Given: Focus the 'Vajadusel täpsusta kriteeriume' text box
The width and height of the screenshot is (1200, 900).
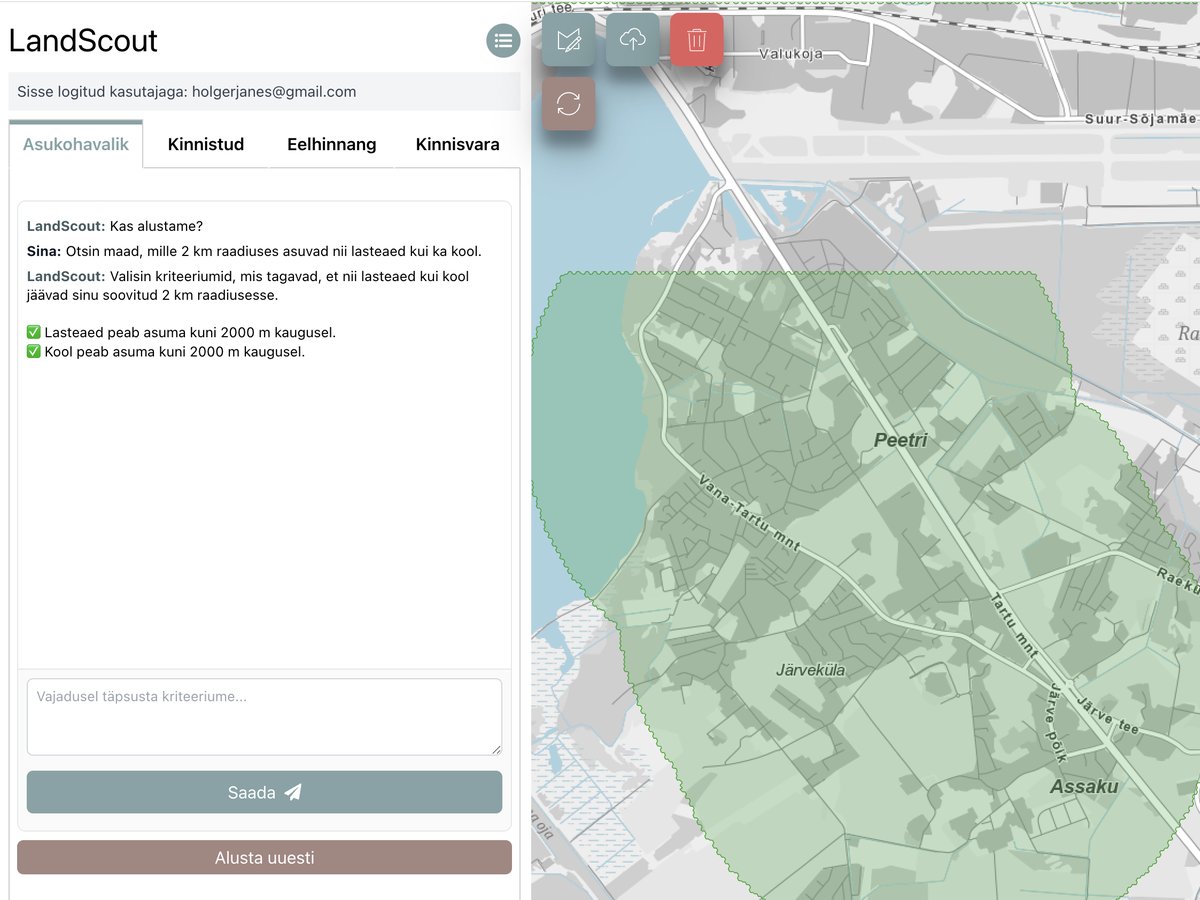Looking at the screenshot, I should tap(264, 717).
